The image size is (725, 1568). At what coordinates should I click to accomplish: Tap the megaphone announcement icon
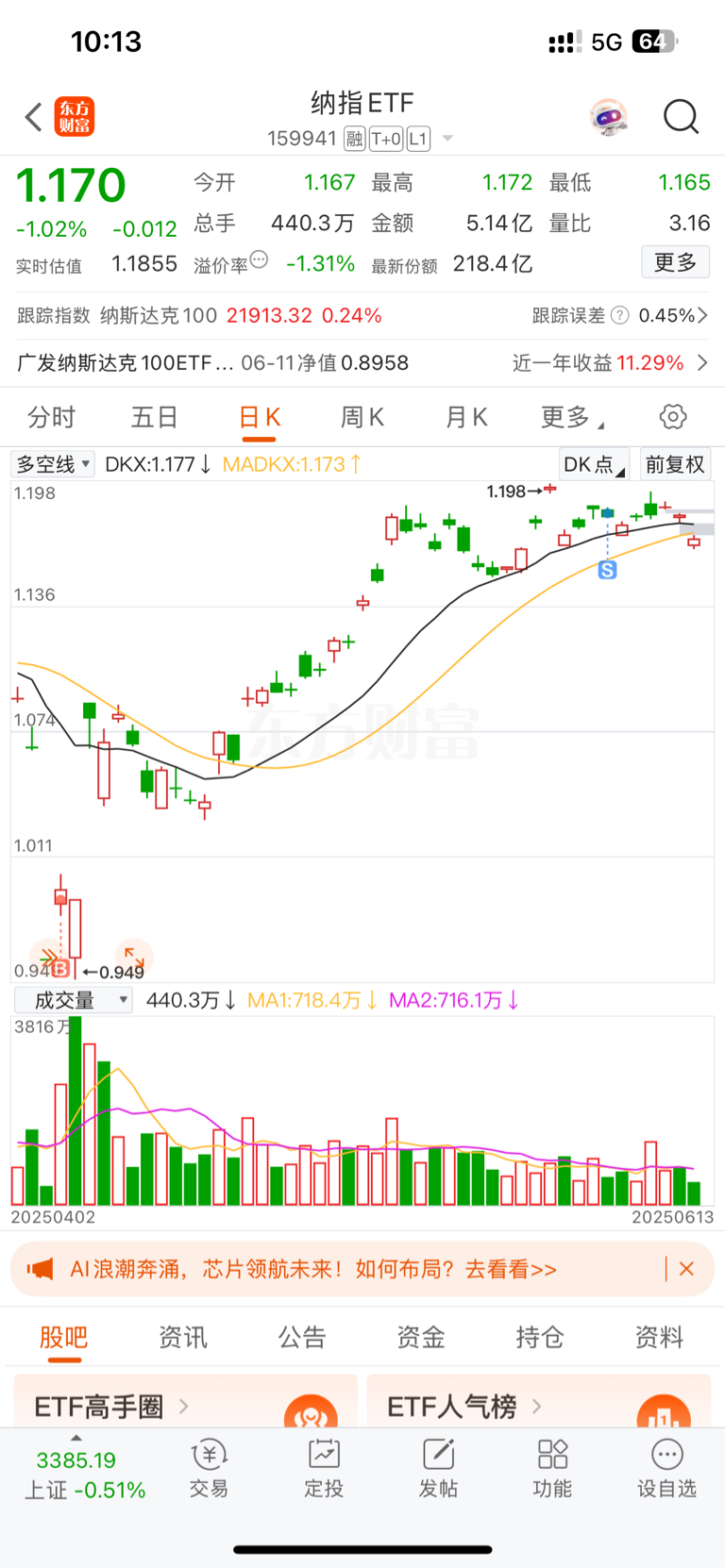pyautogui.click(x=41, y=1269)
